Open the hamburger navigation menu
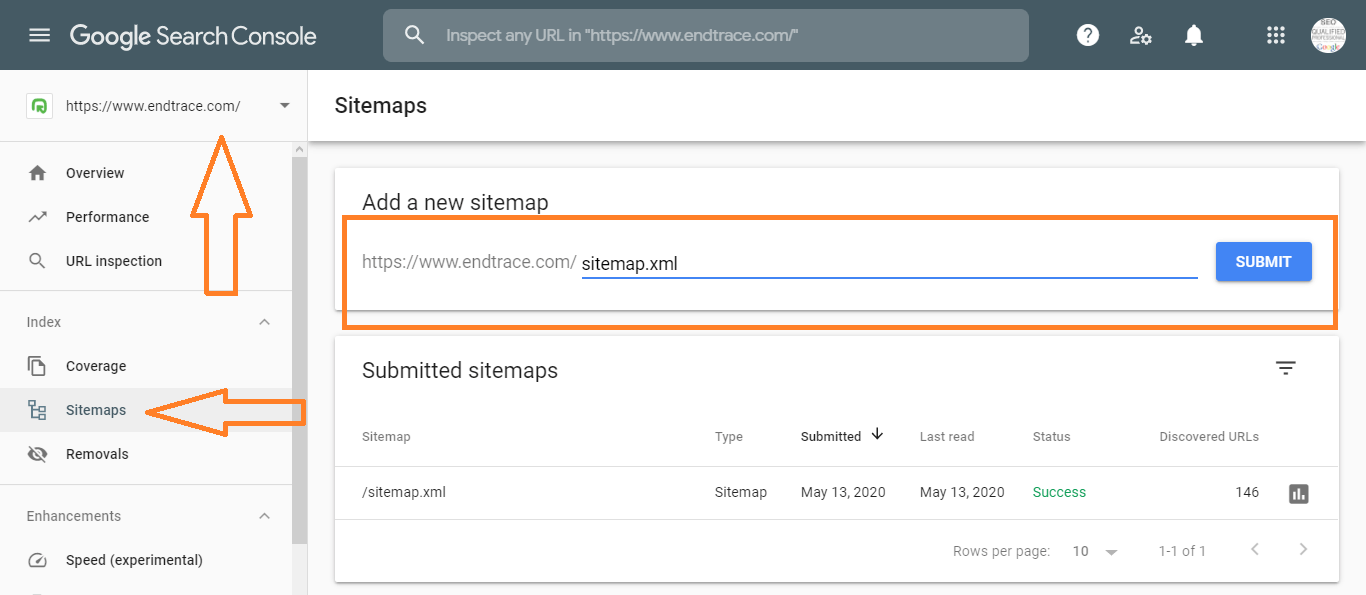 pyautogui.click(x=39, y=36)
